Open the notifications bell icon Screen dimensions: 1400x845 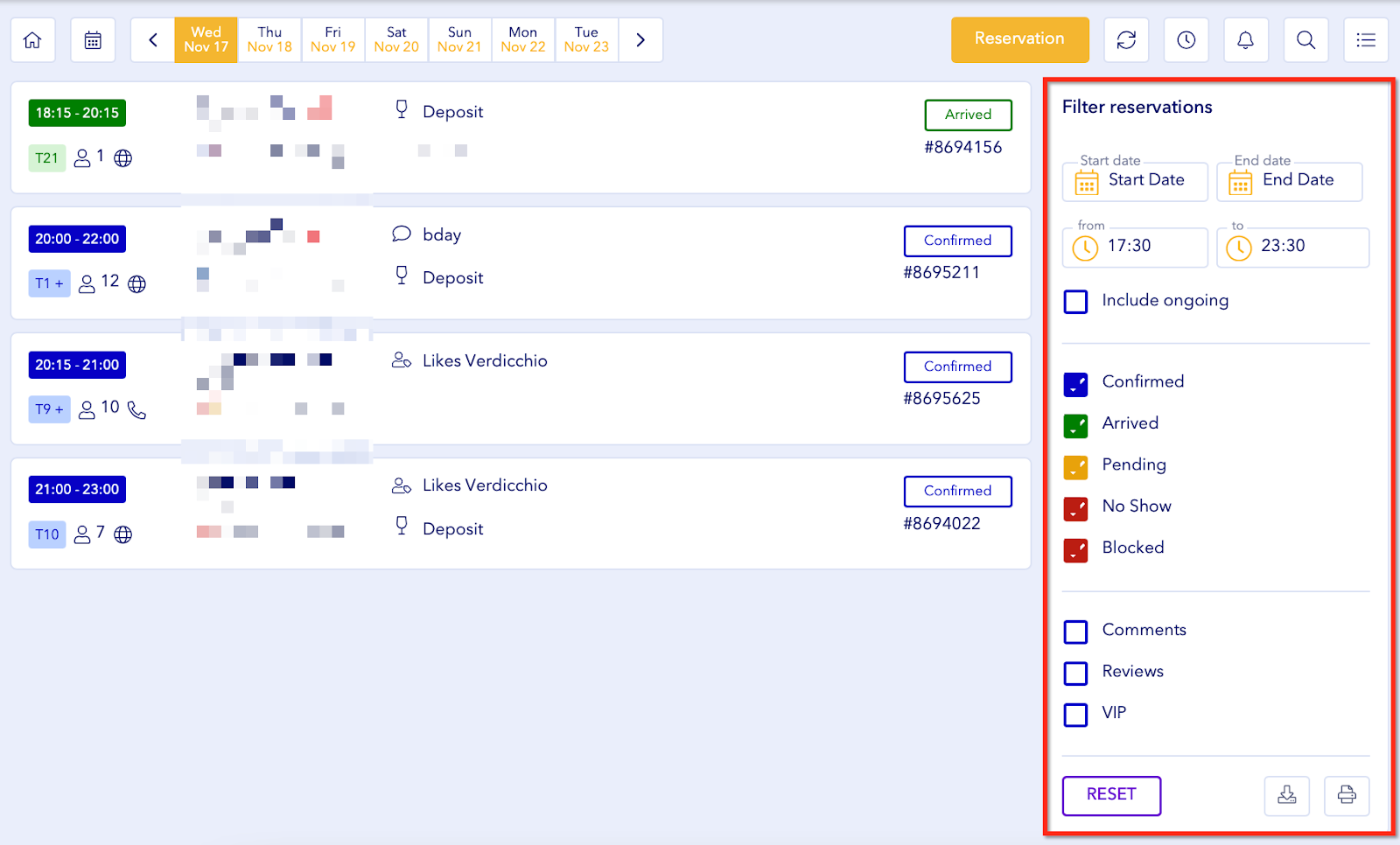pyautogui.click(x=1245, y=40)
